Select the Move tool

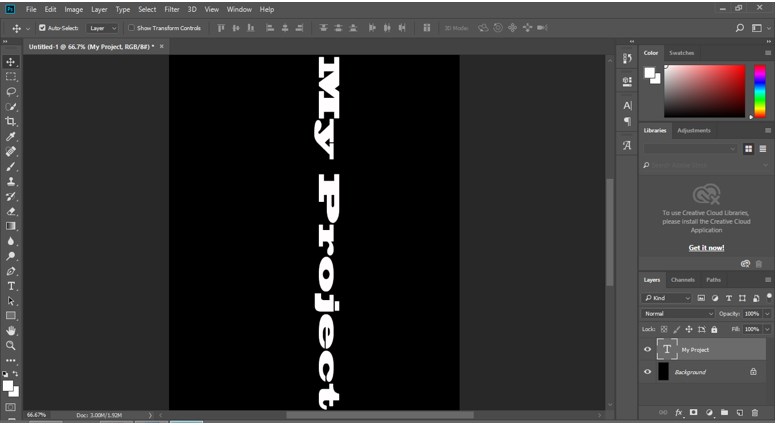[x=10, y=62]
